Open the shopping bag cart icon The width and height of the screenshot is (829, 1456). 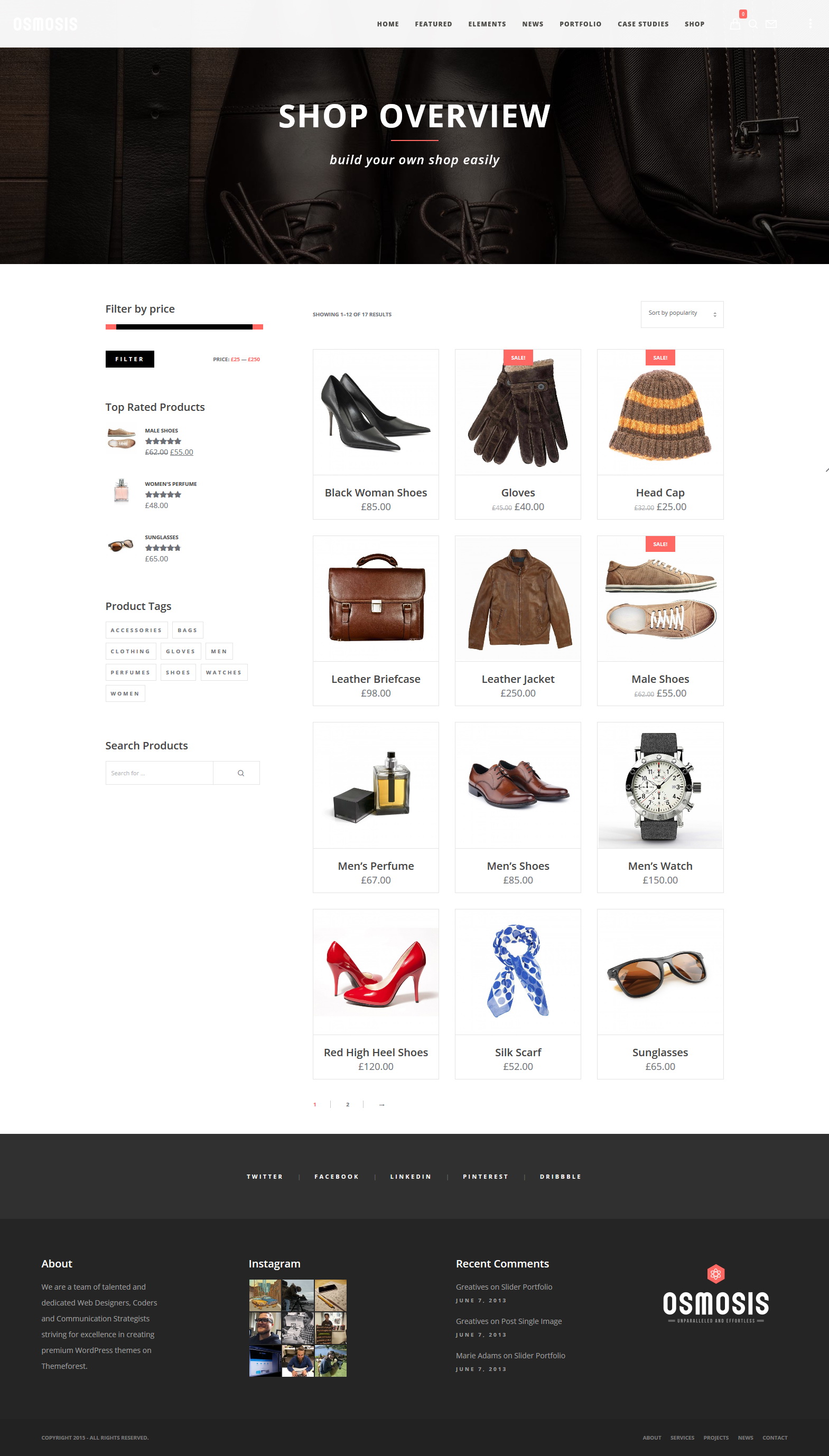[x=735, y=24]
